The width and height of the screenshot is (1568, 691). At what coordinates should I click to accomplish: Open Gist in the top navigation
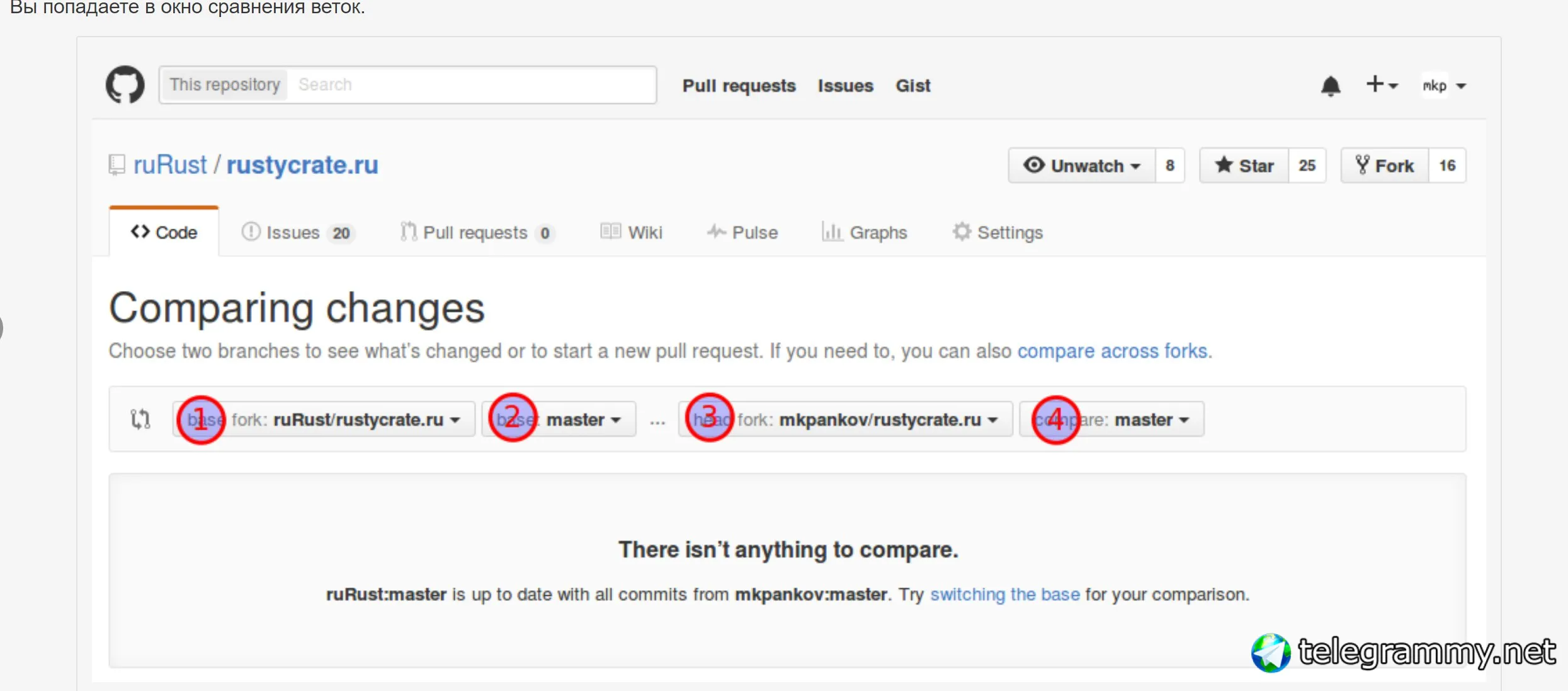click(913, 86)
